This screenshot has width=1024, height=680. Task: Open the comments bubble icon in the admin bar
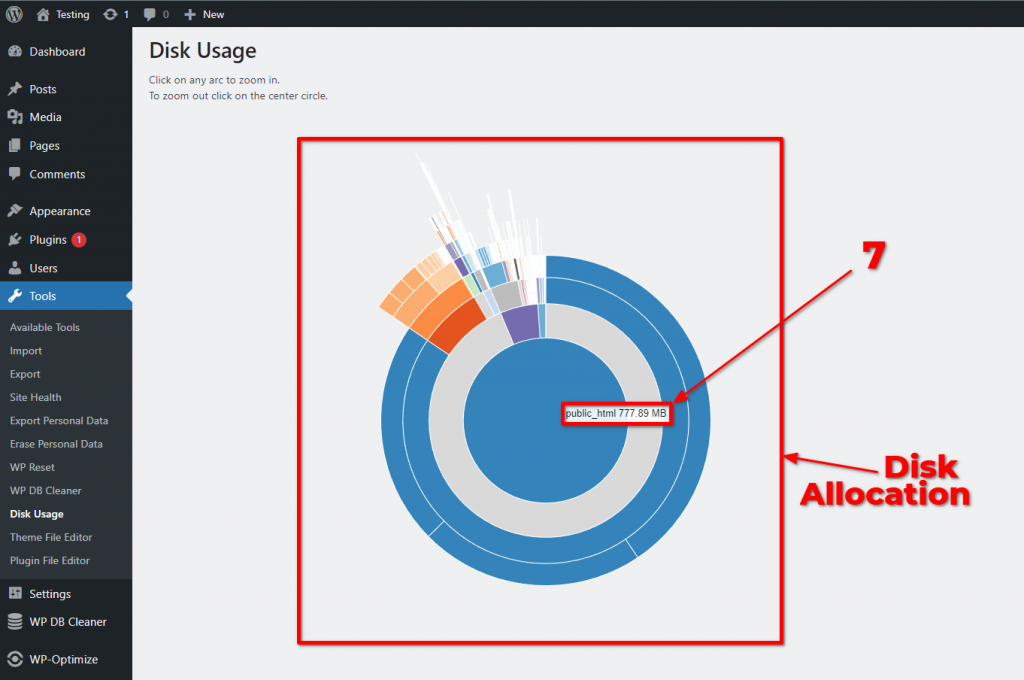point(150,14)
